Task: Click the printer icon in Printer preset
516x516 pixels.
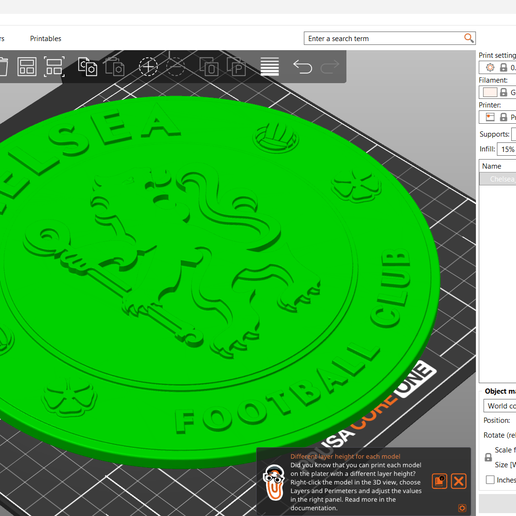Action: click(490, 117)
